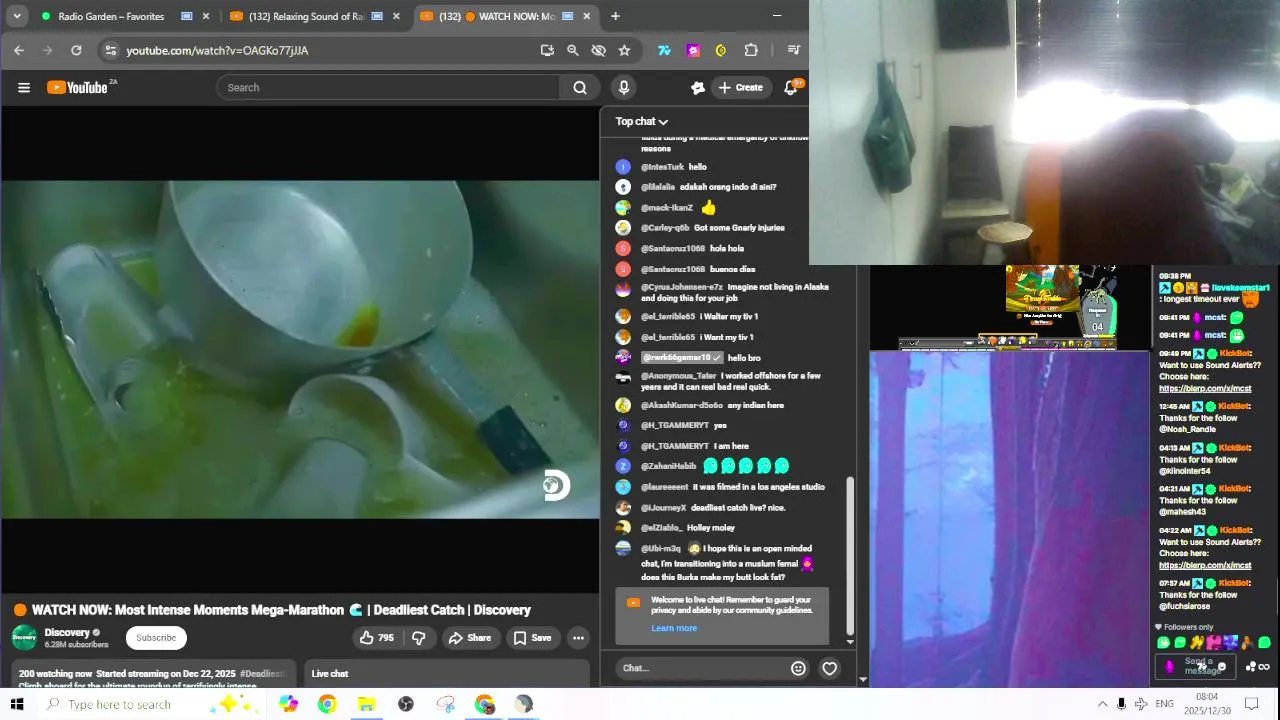This screenshot has height=720, width=1280.
Task: Follow the Learn more link in chat
Action: (674, 628)
